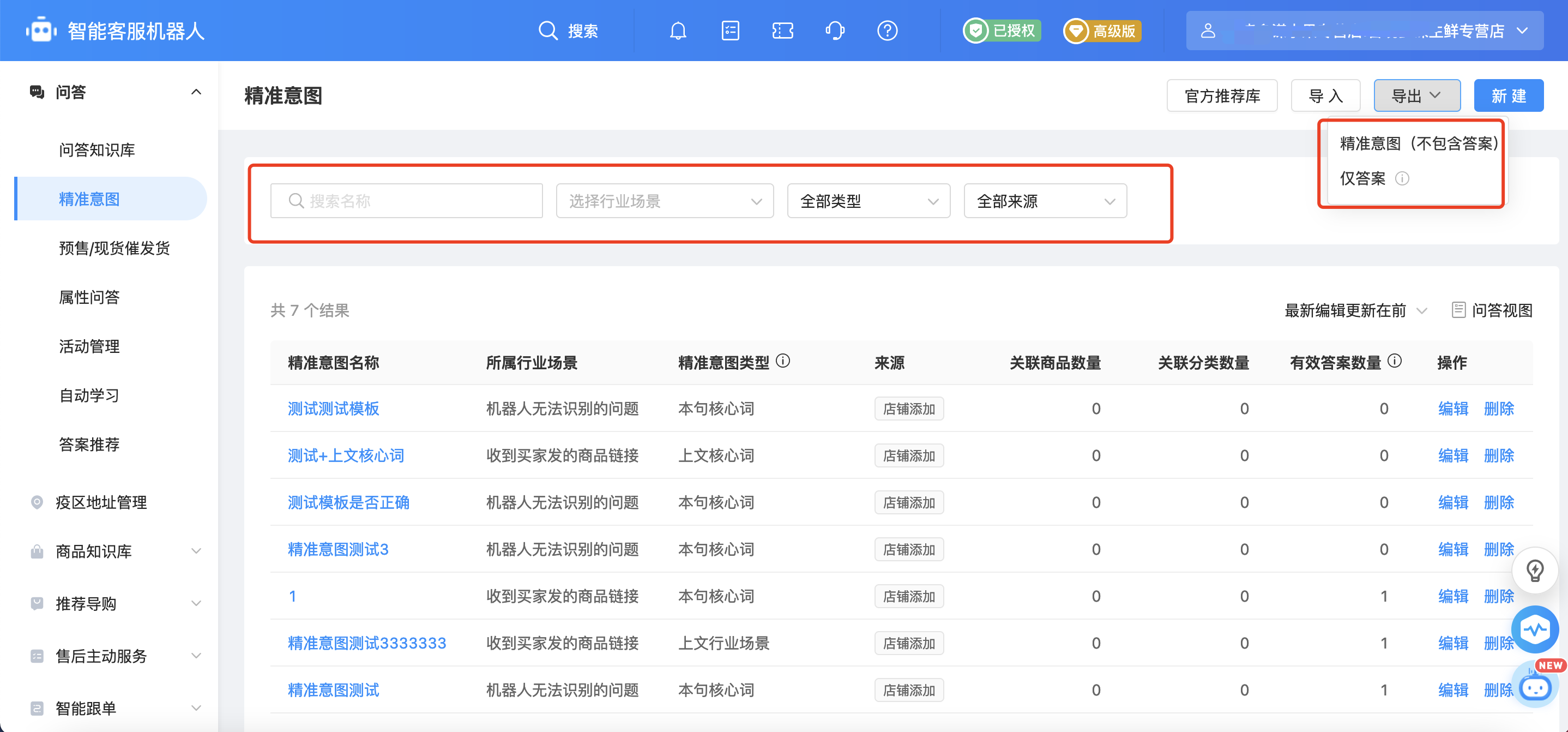The width and height of the screenshot is (1568, 732).
Task: Delete the 测试测试模板 row
Action: point(1499,409)
